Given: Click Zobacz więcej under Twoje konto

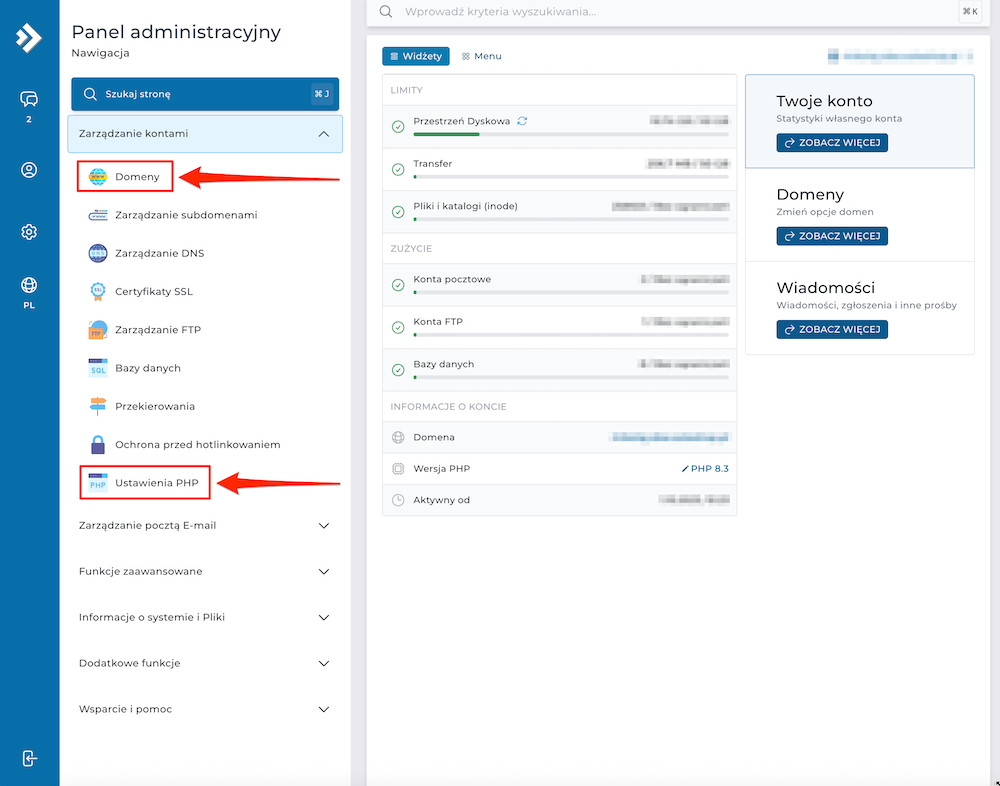Looking at the screenshot, I should pos(832,143).
